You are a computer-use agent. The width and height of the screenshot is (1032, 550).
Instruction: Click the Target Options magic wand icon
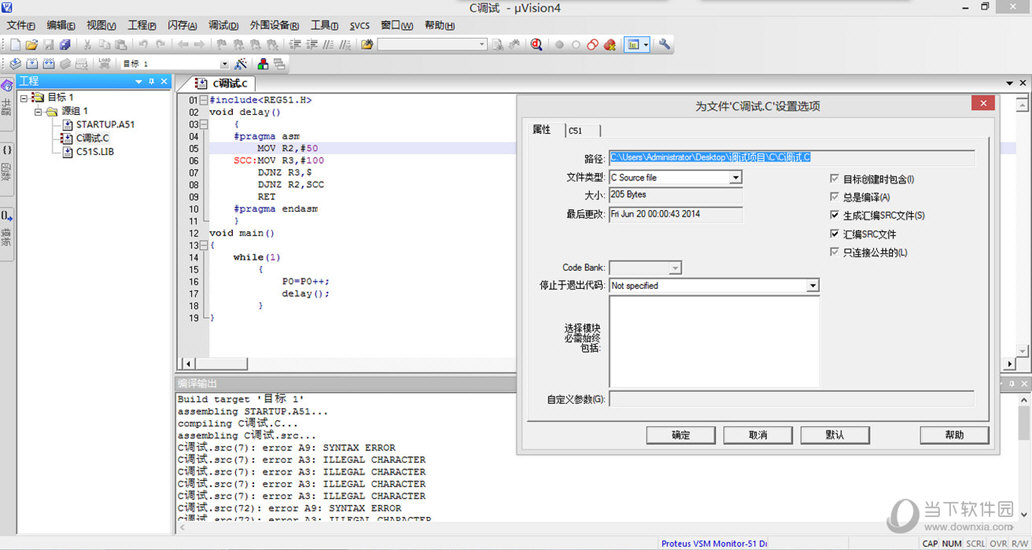(241, 64)
